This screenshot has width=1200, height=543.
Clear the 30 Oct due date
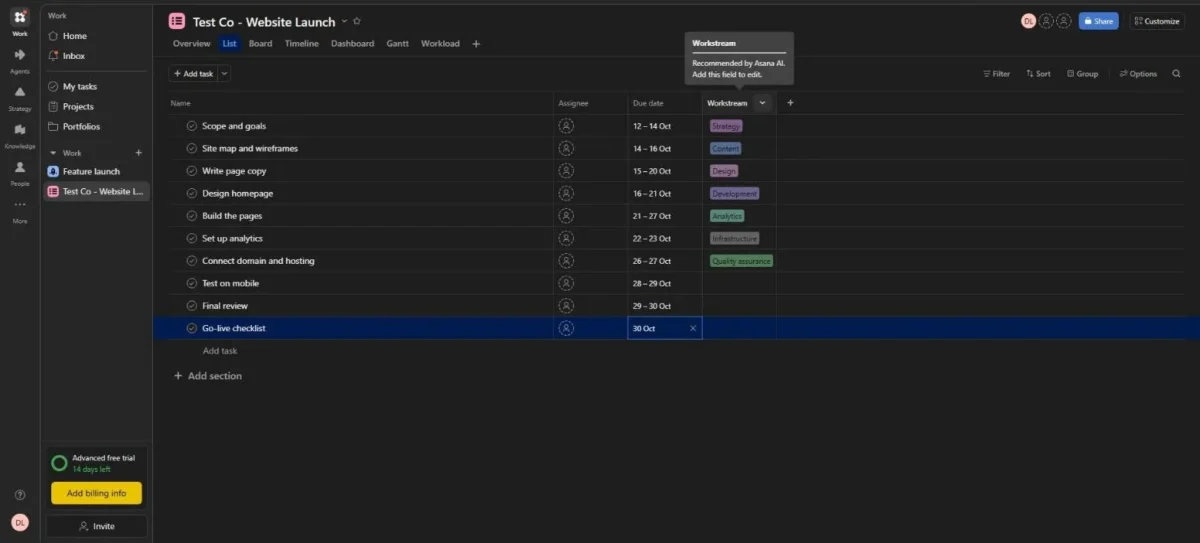(693, 328)
